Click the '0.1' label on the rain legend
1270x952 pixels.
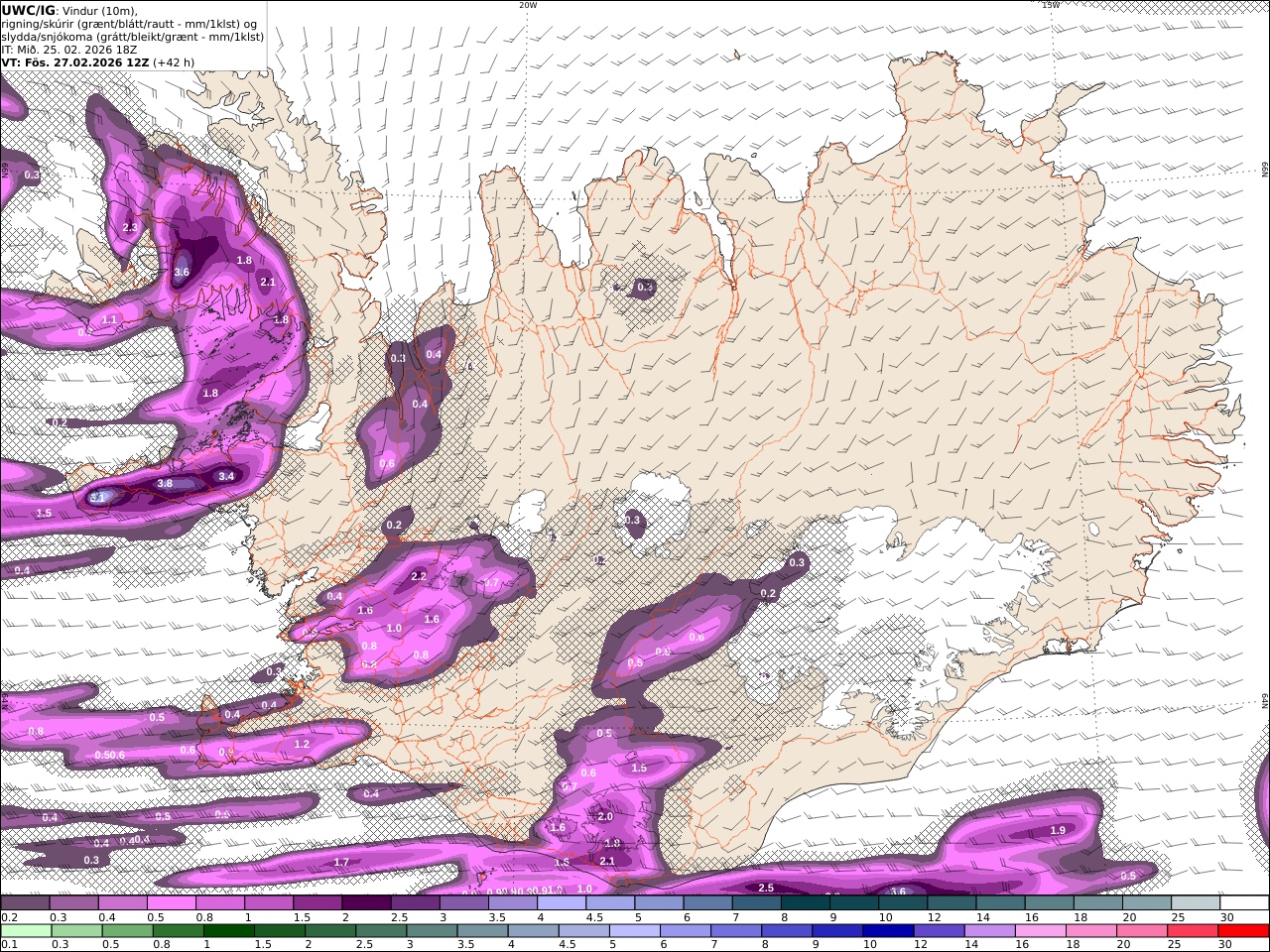point(8,945)
